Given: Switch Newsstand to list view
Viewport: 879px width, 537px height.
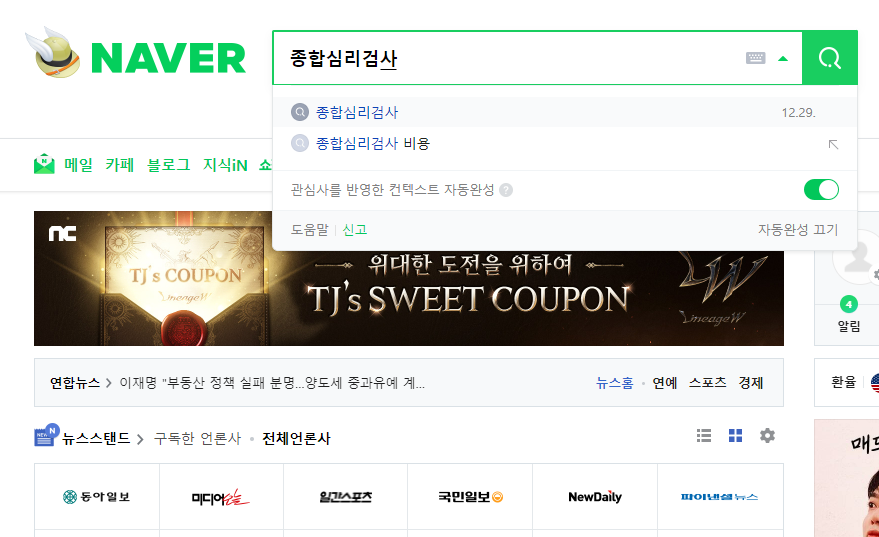Looking at the screenshot, I should (x=704, y=436).
